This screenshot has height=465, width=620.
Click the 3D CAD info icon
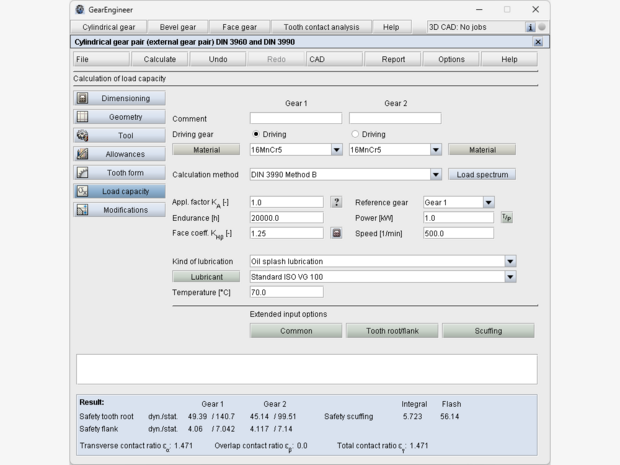[531, 27]
